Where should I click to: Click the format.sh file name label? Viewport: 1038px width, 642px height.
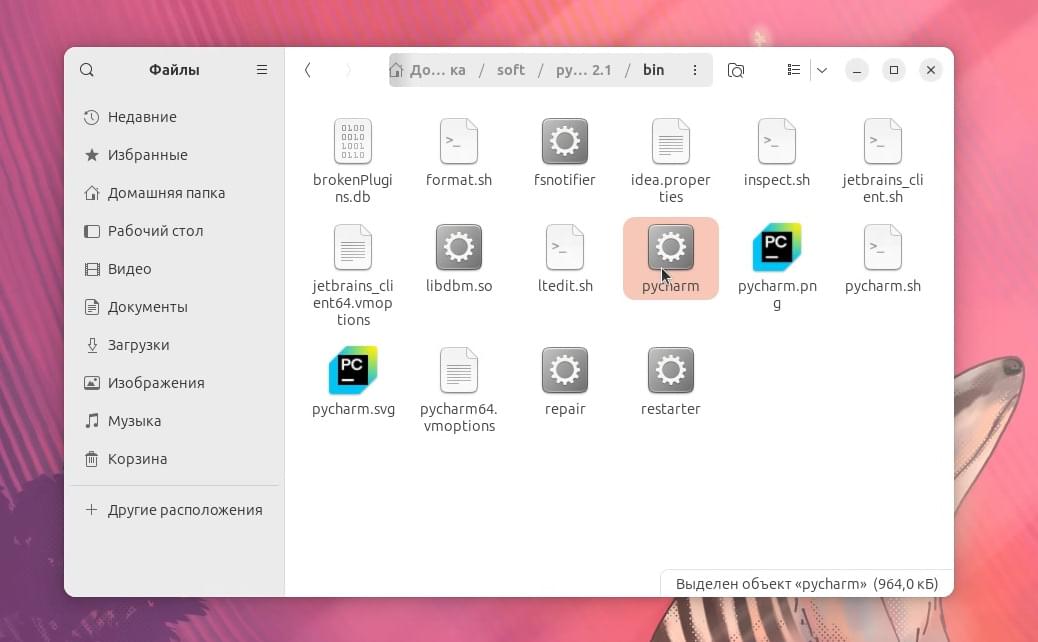(459, 180)
